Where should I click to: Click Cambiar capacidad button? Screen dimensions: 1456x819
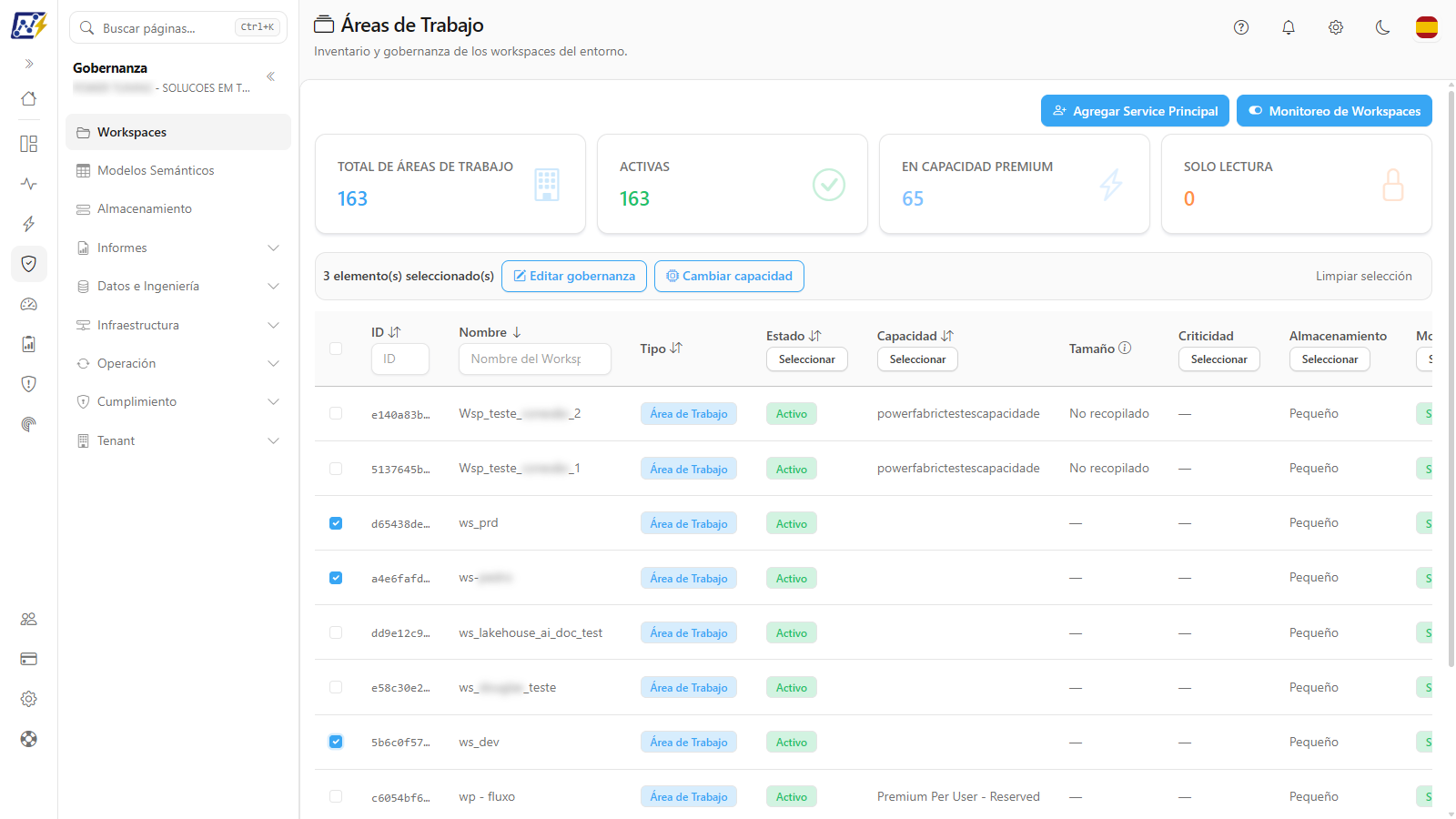[x=729, y=276]
